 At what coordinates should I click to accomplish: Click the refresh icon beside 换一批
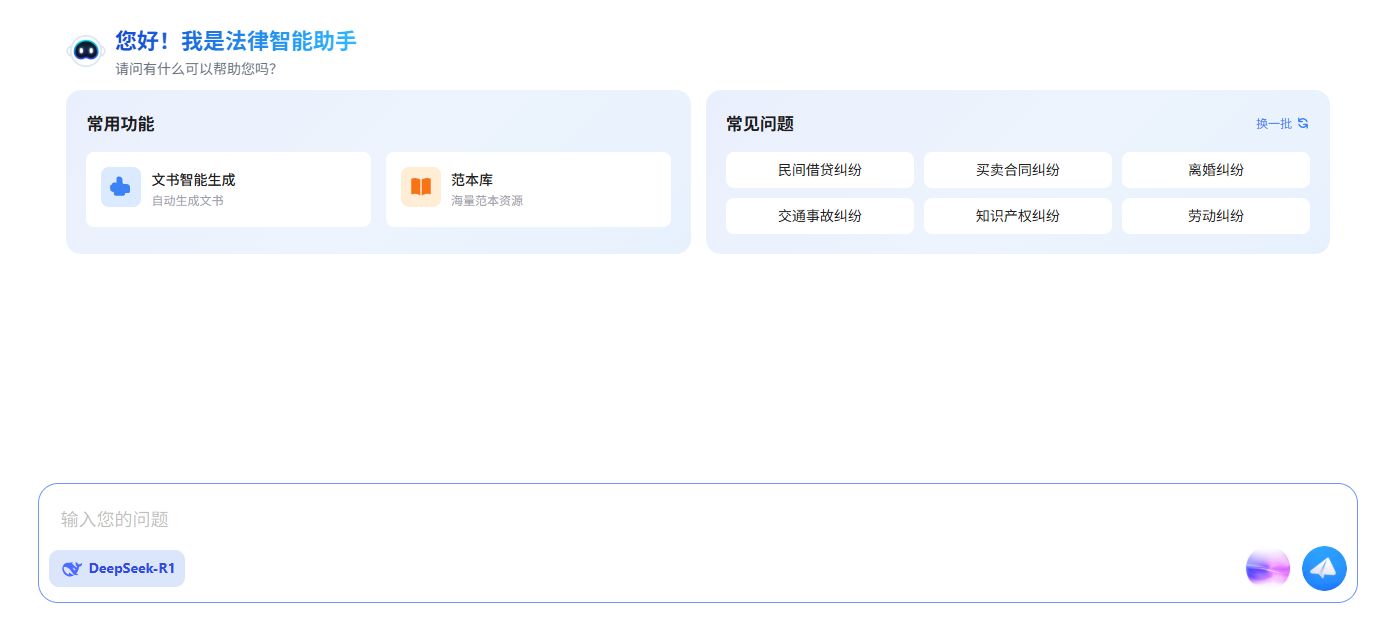[1303, 124]
